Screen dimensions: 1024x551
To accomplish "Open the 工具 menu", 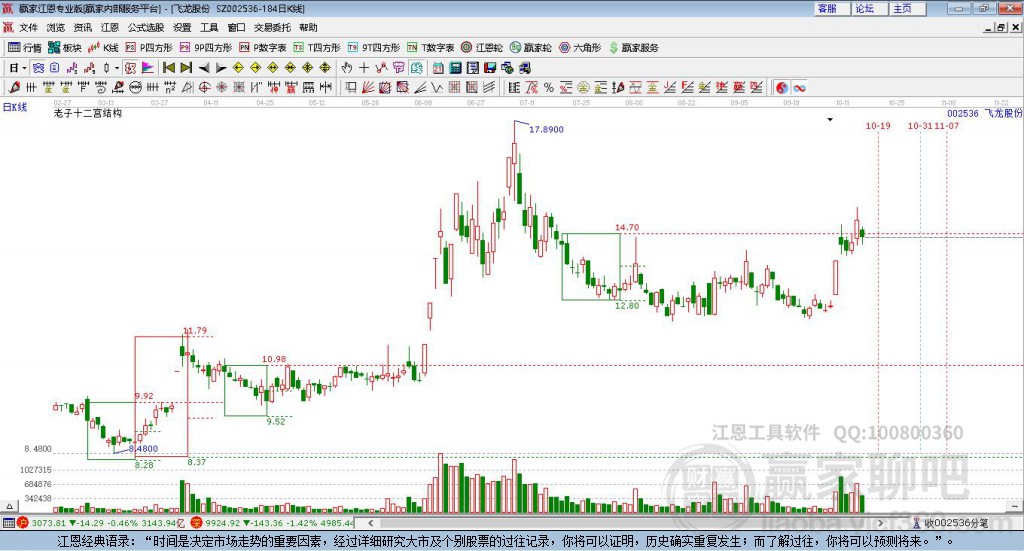I will point(209,27).
